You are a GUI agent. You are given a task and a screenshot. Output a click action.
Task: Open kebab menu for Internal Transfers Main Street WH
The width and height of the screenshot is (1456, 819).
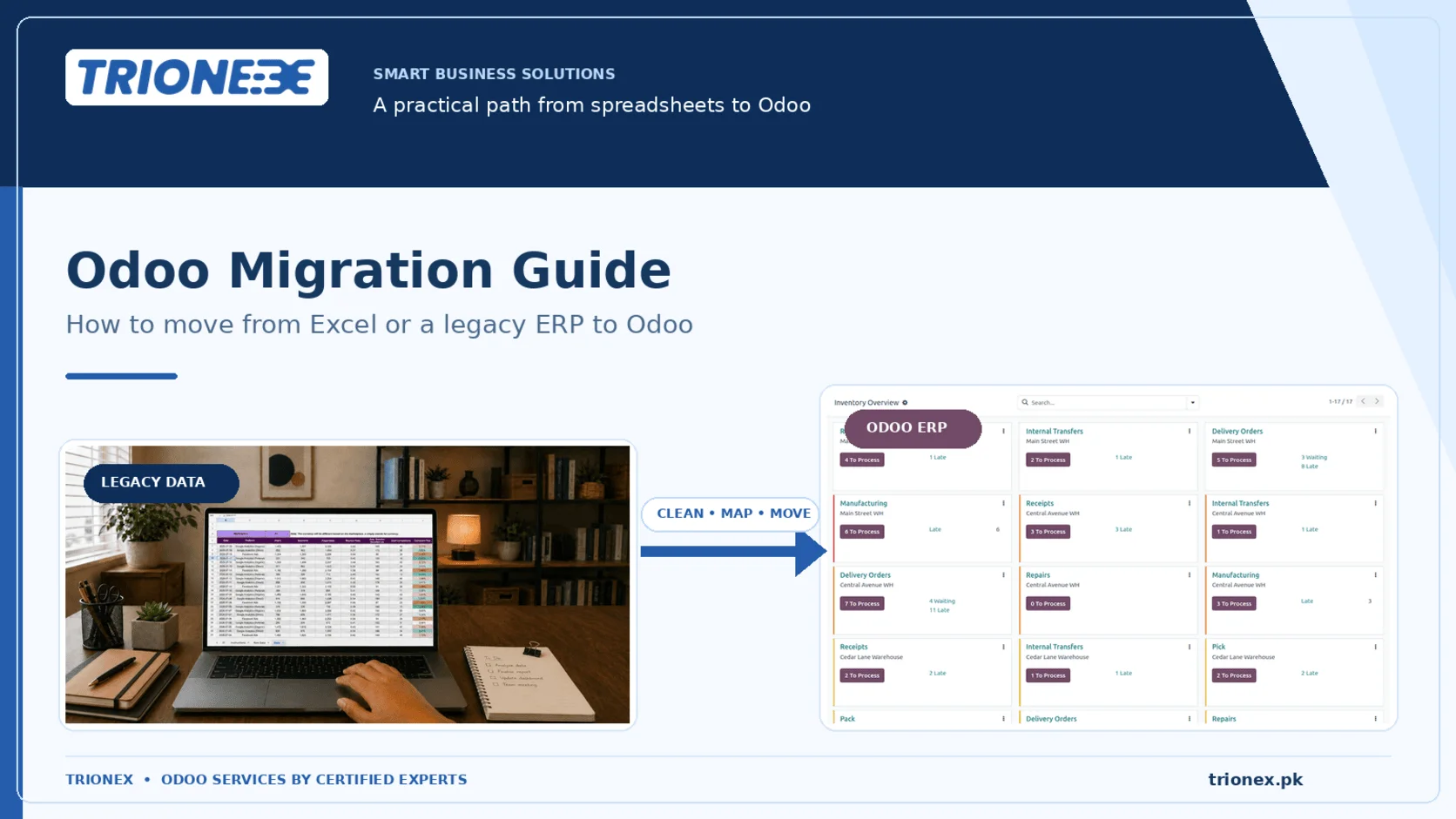[x=1190, y=431]
